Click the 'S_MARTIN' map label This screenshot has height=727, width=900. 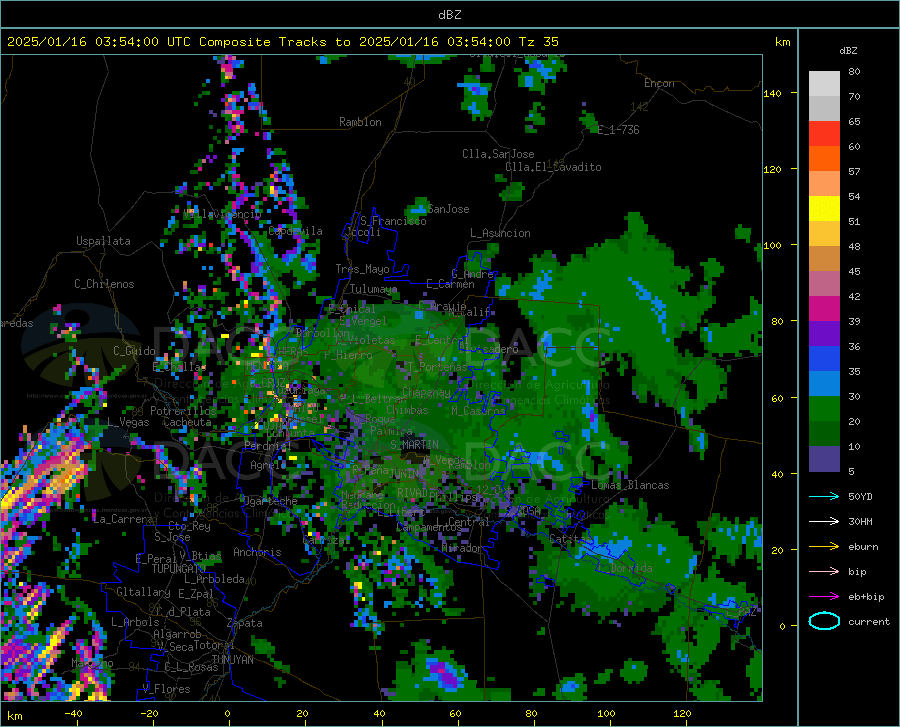click(x=414, y=445)
